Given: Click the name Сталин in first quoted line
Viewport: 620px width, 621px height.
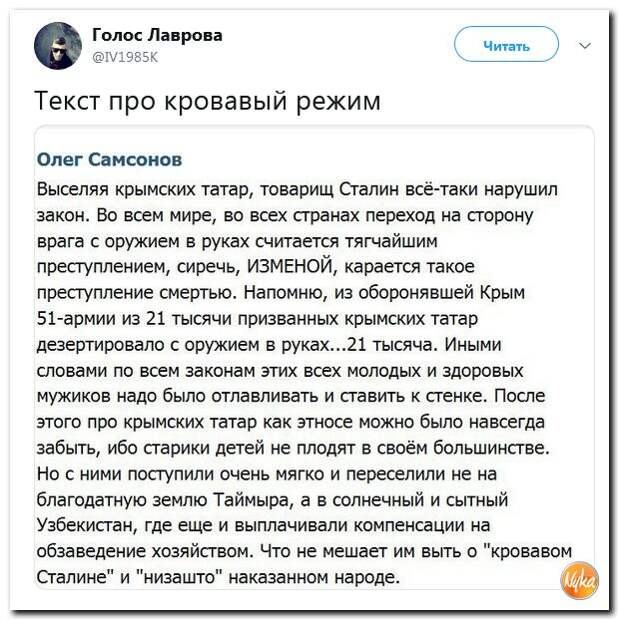Looking at the screenshot, I should (369, 190).
